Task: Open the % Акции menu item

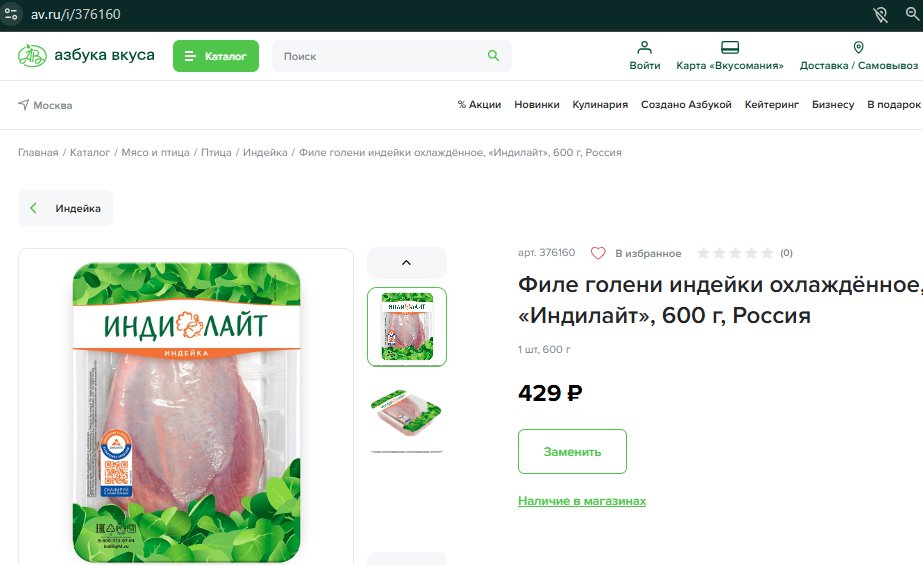Action: pos(479,104)
